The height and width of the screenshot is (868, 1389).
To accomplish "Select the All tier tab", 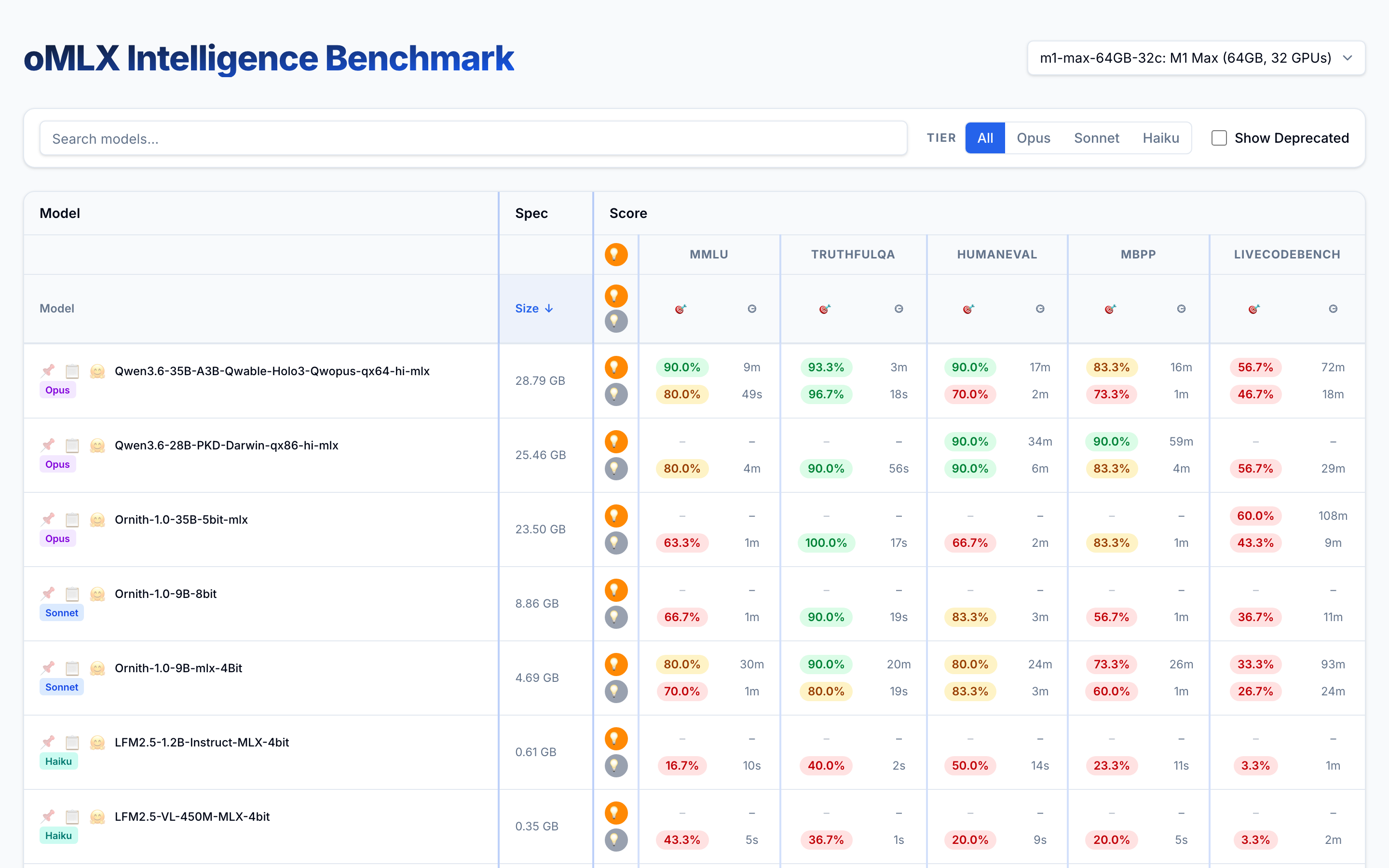I will (985, 138).
